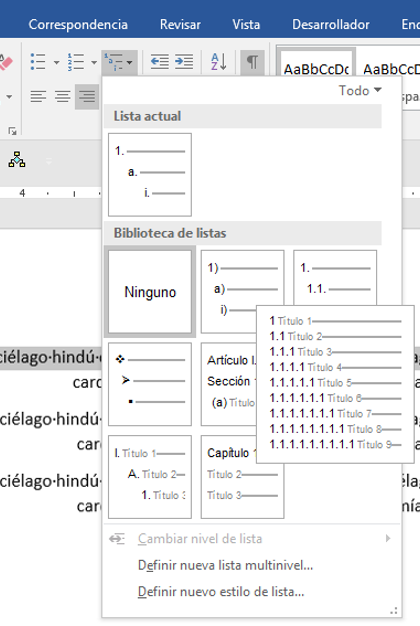Open the Correspondencia ribbon tab
The width and height of the screenshot is (420, 626).
tap(78, 24)
